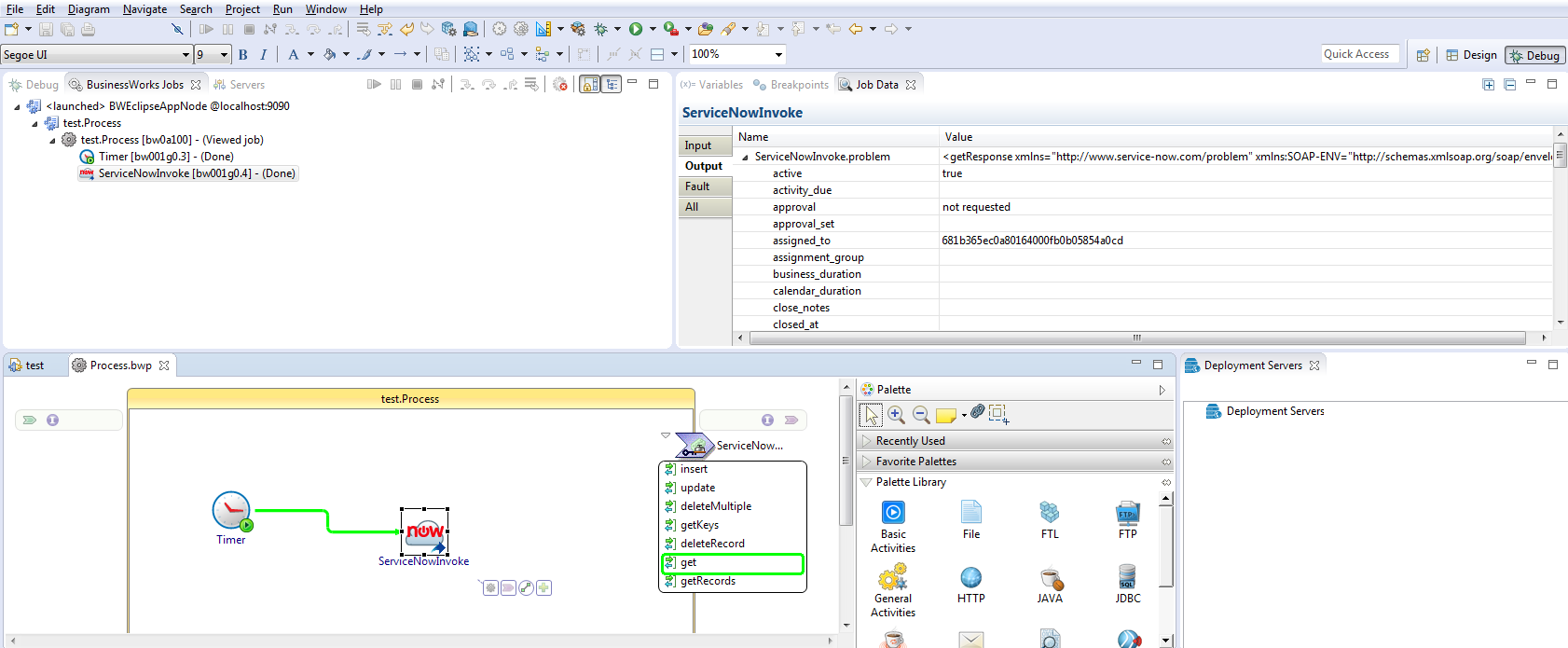Switch to the Design perspective button

[x=1471, y=55]
